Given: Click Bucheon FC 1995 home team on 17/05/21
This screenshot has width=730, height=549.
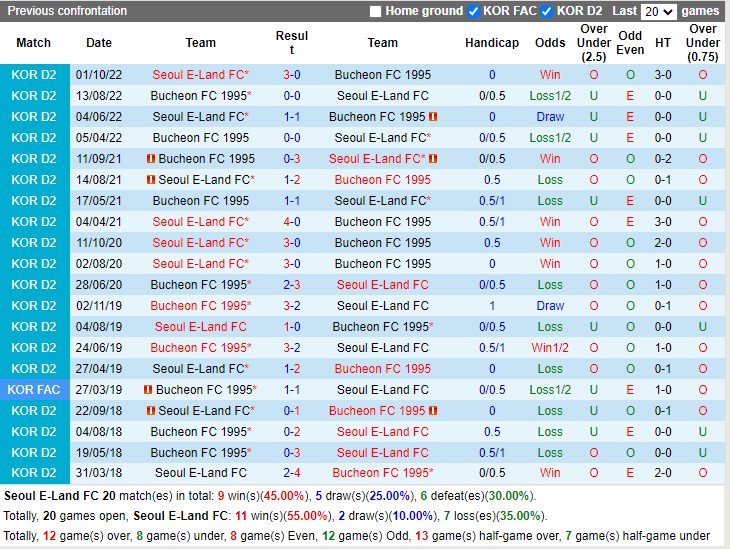Looking at the screenshot, I should (201, 201).
